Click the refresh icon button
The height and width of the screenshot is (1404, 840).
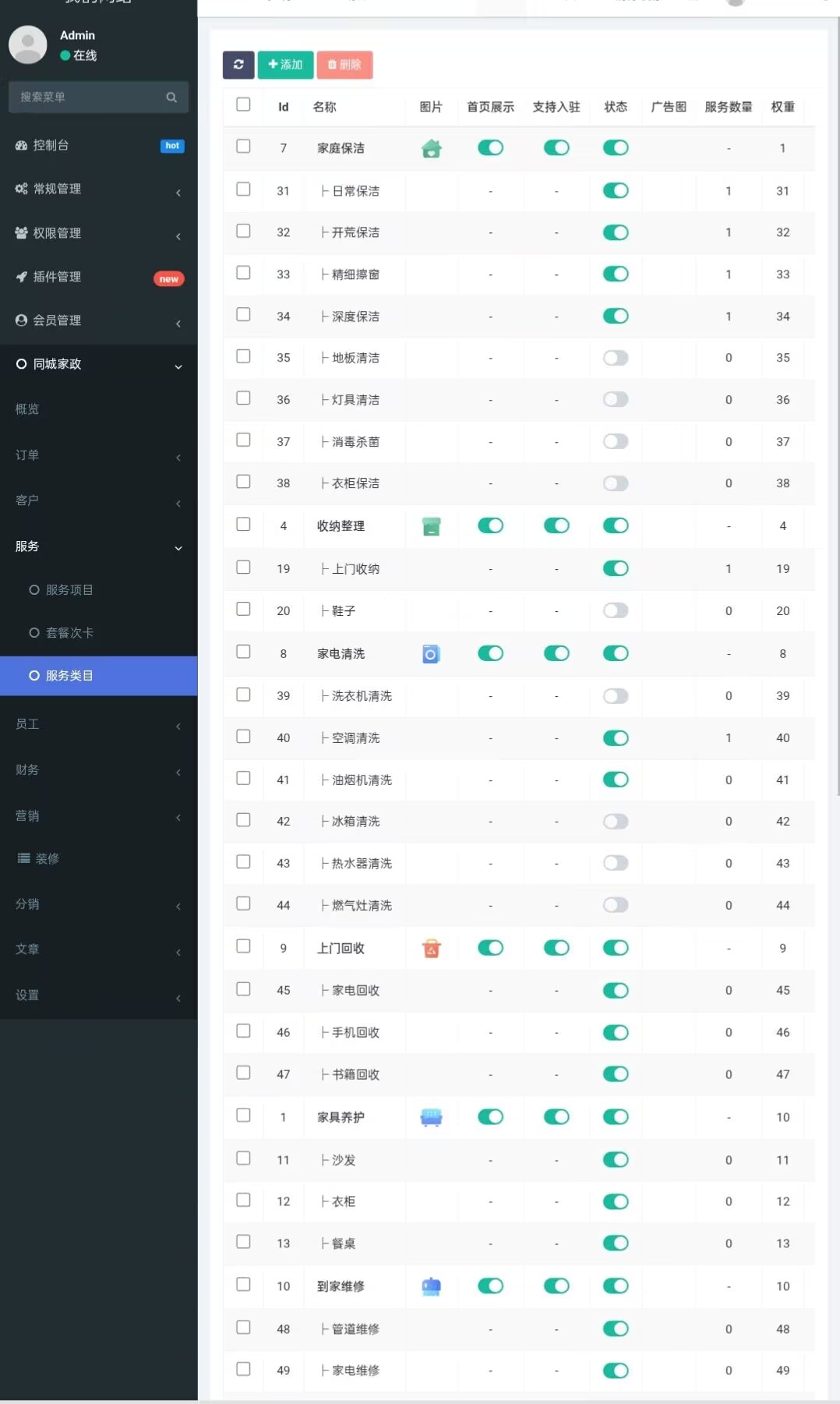click(x=238, y=65)
